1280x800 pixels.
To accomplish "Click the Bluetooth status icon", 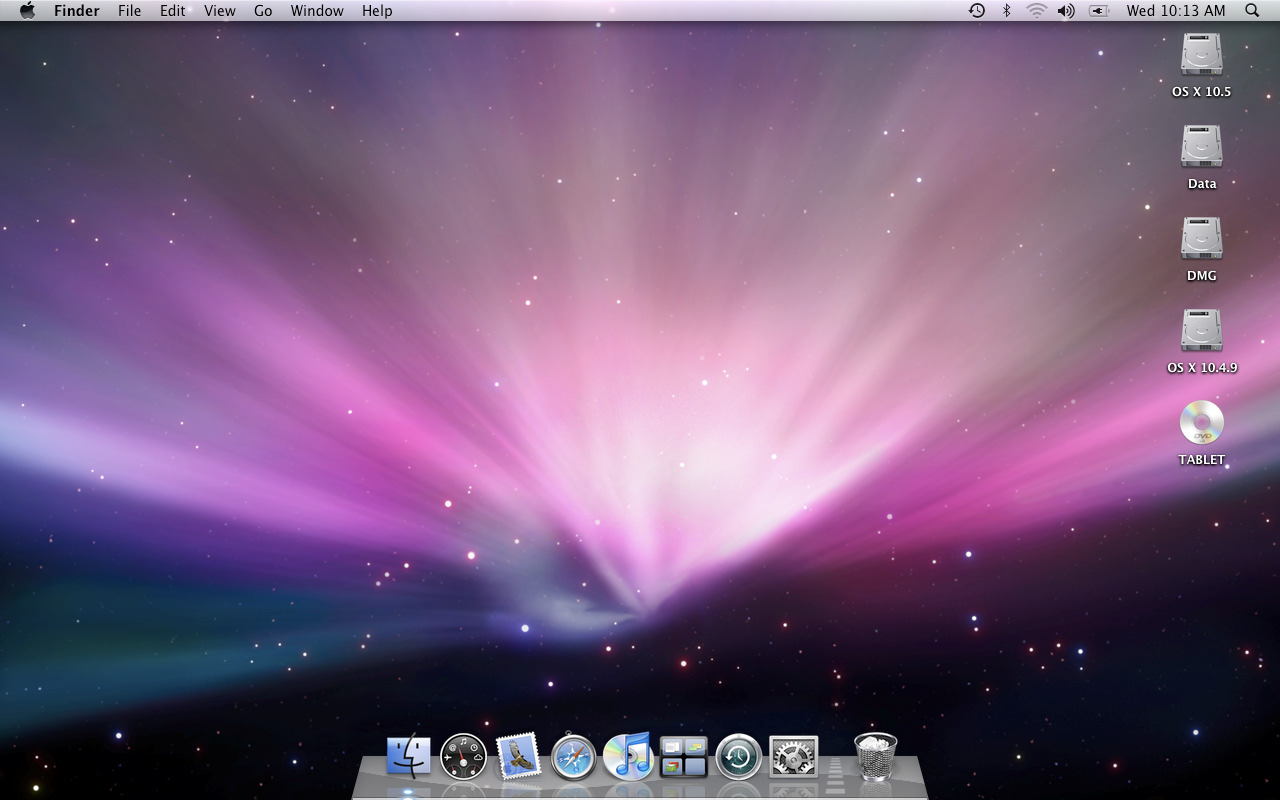I will coord(1007,10).
